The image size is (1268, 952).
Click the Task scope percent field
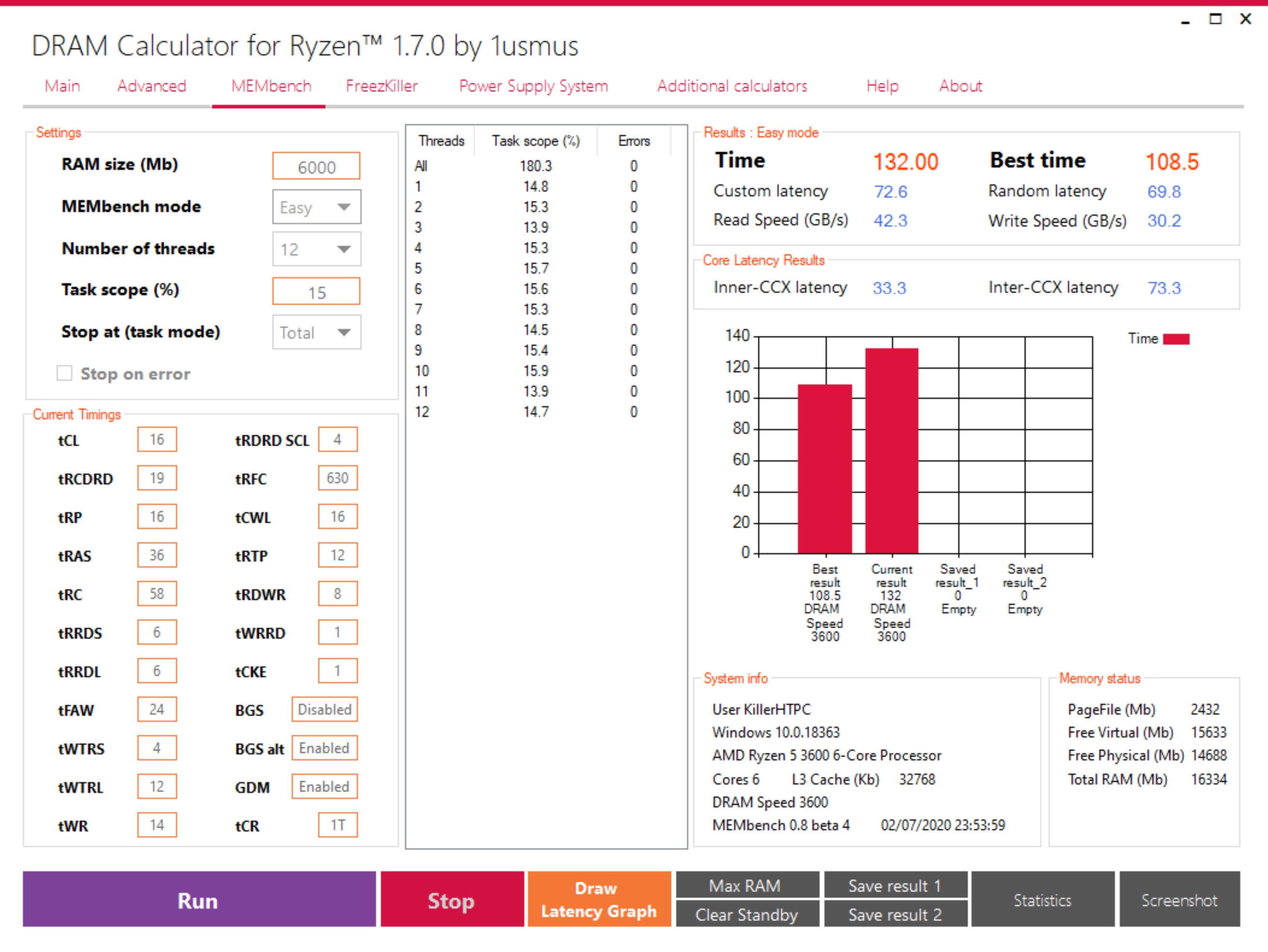(316, 292)
